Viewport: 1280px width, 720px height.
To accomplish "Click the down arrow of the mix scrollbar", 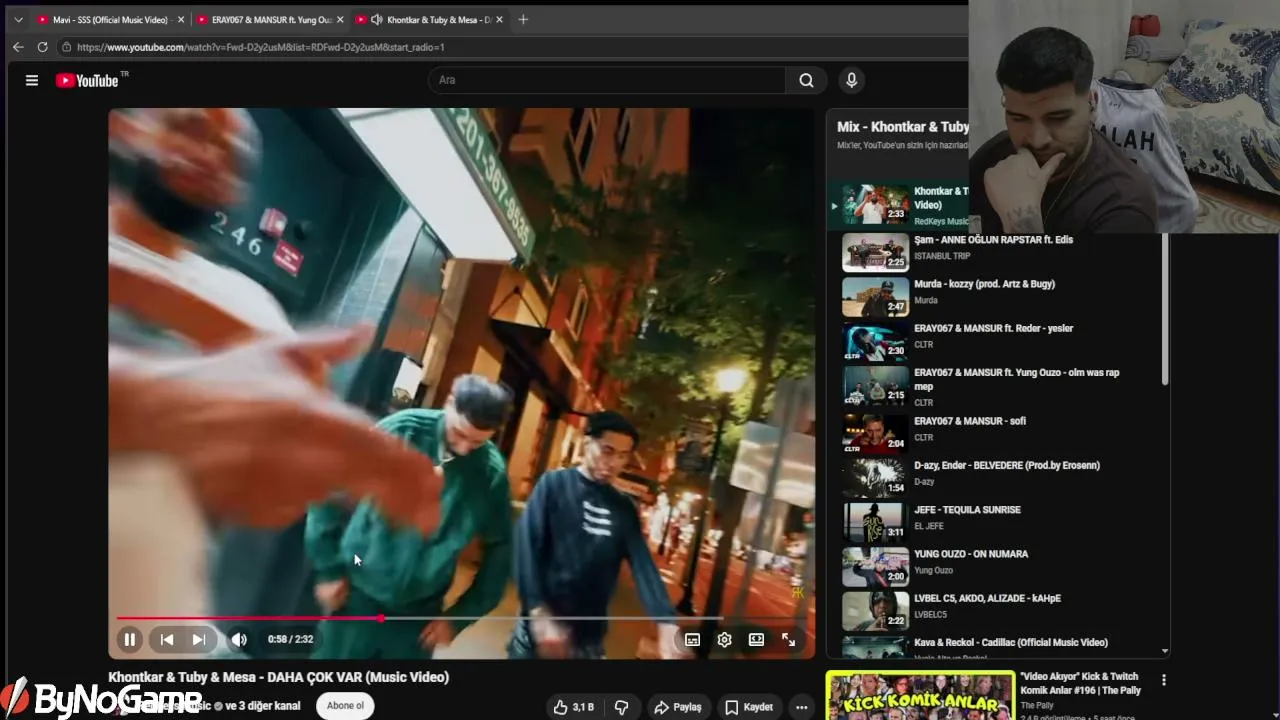I will 1165,651.
